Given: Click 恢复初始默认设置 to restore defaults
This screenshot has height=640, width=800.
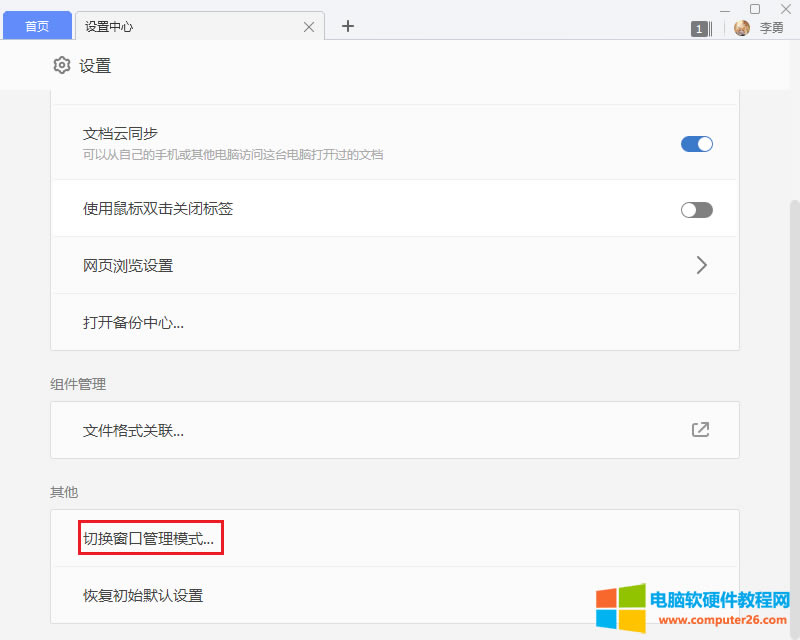Looking at the screenshot, I should [142, 594].
